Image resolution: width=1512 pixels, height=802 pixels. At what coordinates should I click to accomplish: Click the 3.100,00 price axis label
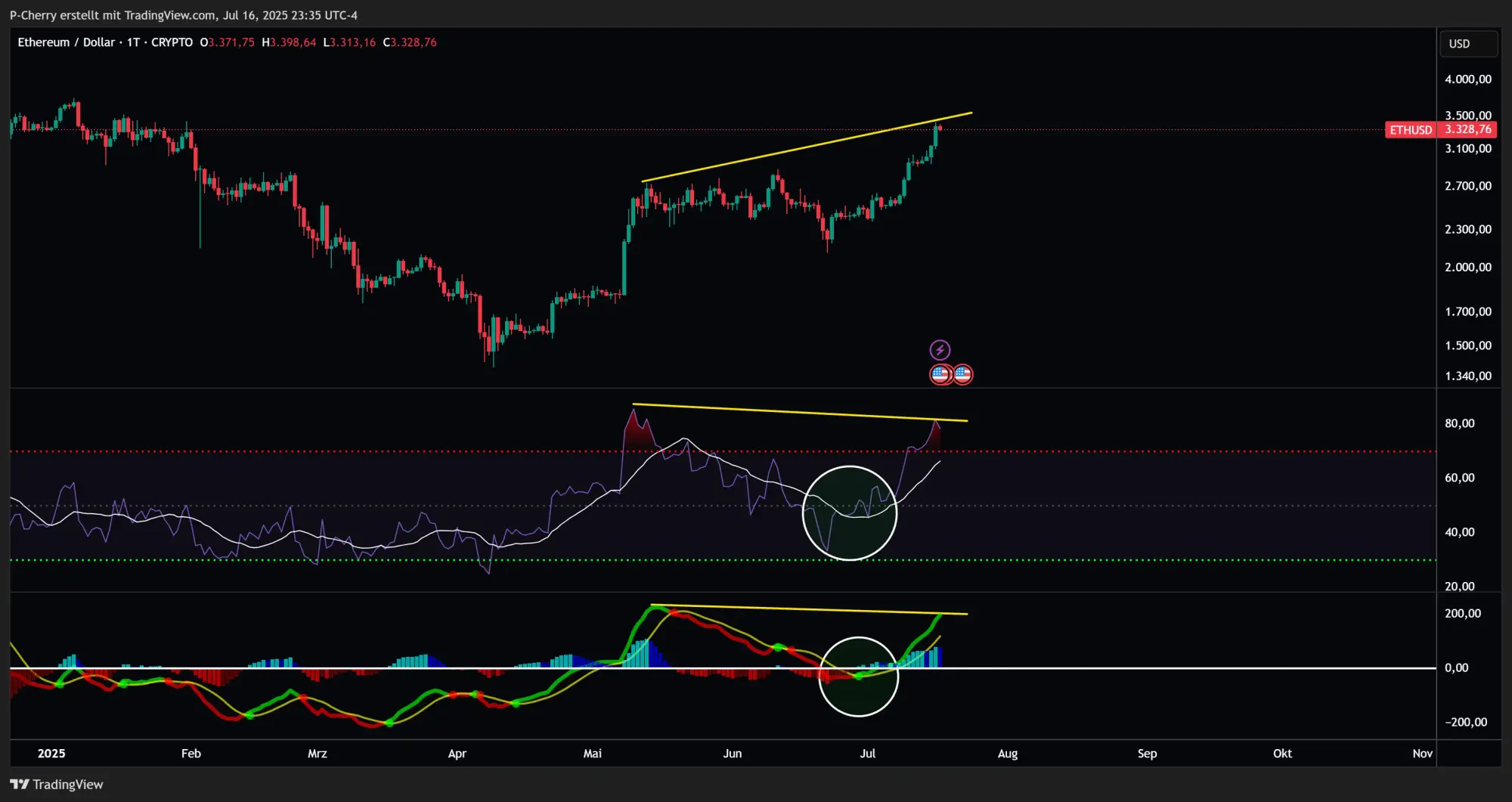[x=1468, y=149]
